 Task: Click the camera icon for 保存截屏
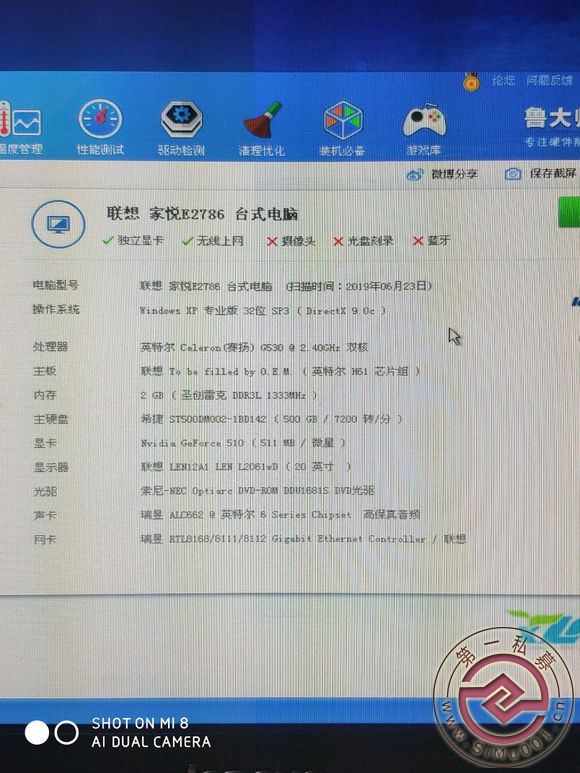[513, 174]
